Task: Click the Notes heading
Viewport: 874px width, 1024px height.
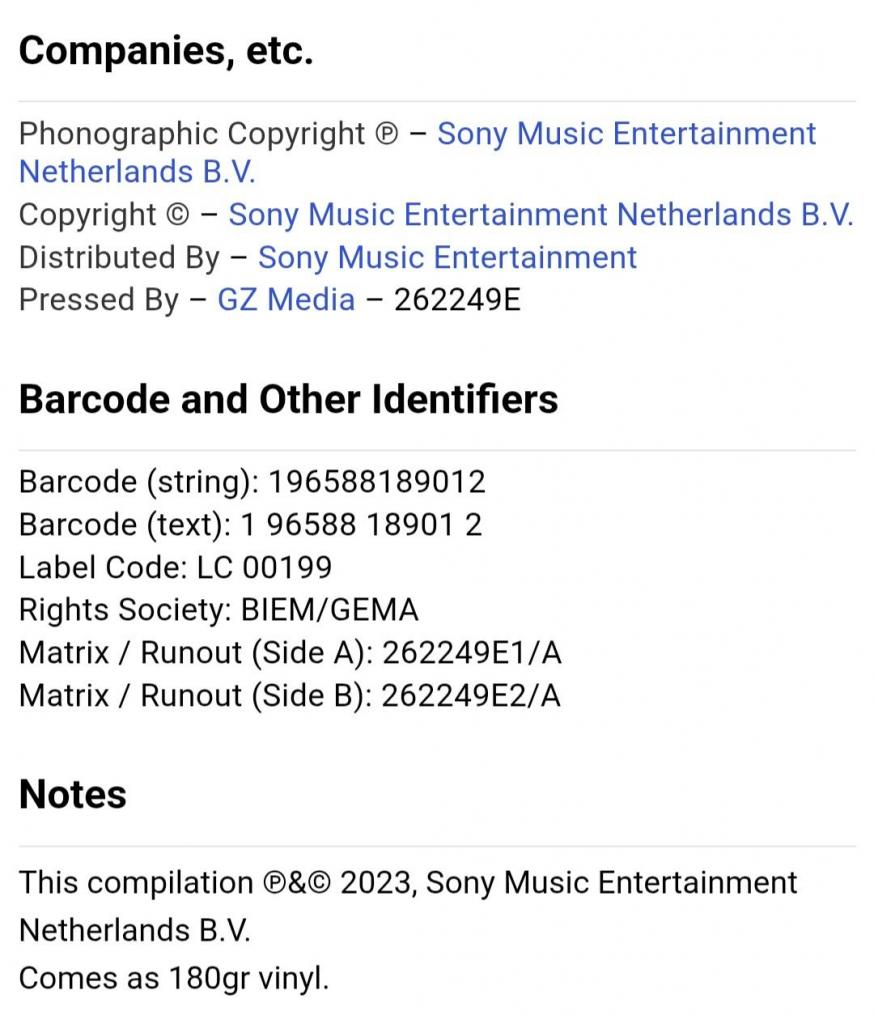Action: pyautogui.click(x=73, y=794)
